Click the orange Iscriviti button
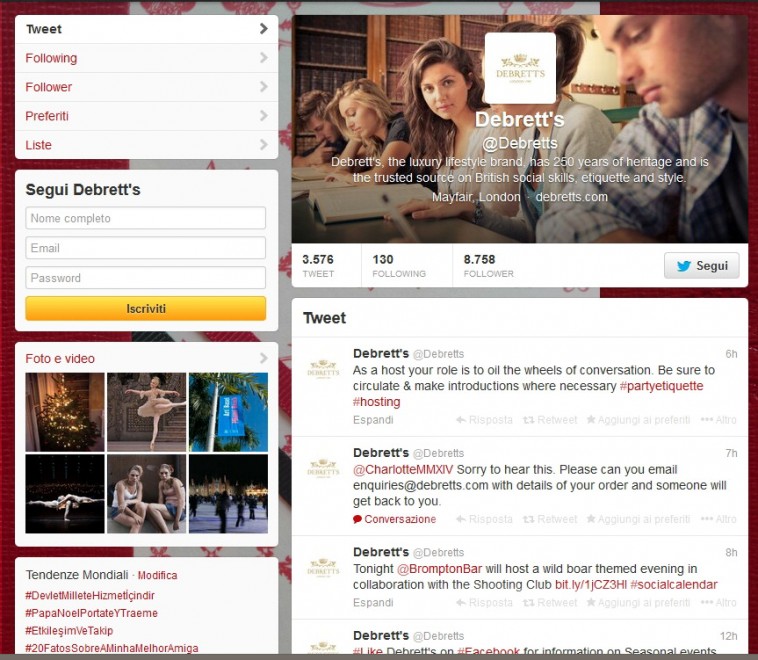 click(146, 308)
